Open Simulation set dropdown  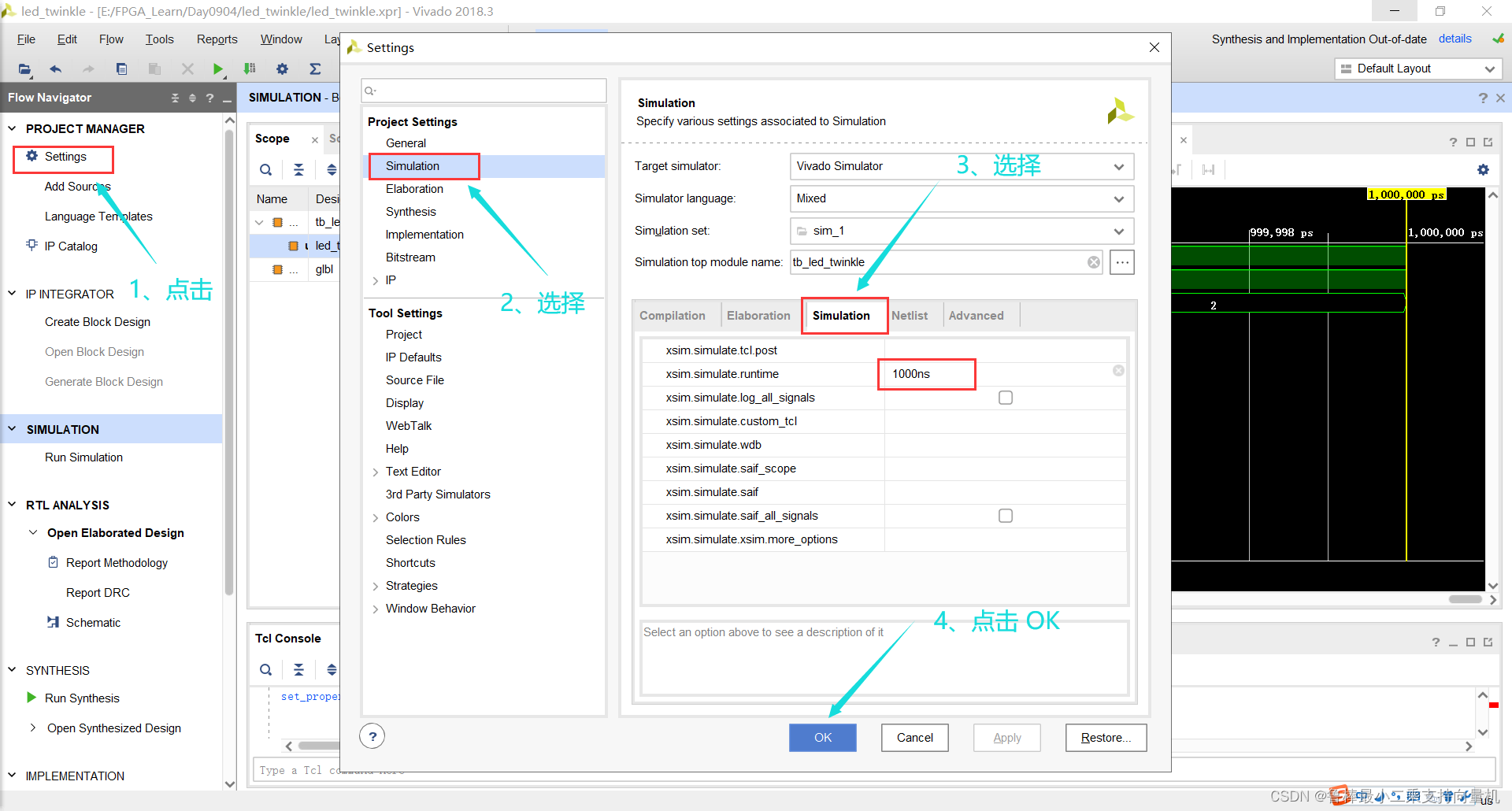1118,231
